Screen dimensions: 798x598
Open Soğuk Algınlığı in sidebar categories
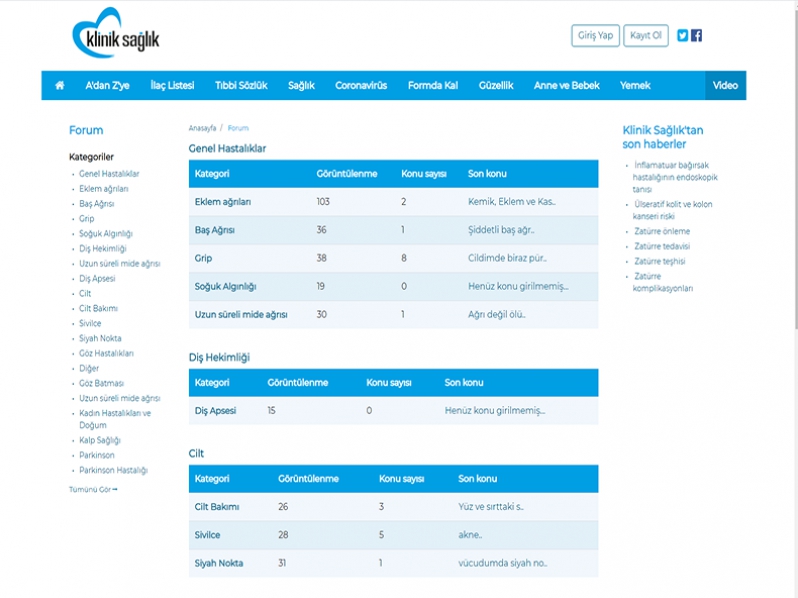(105, 234)
